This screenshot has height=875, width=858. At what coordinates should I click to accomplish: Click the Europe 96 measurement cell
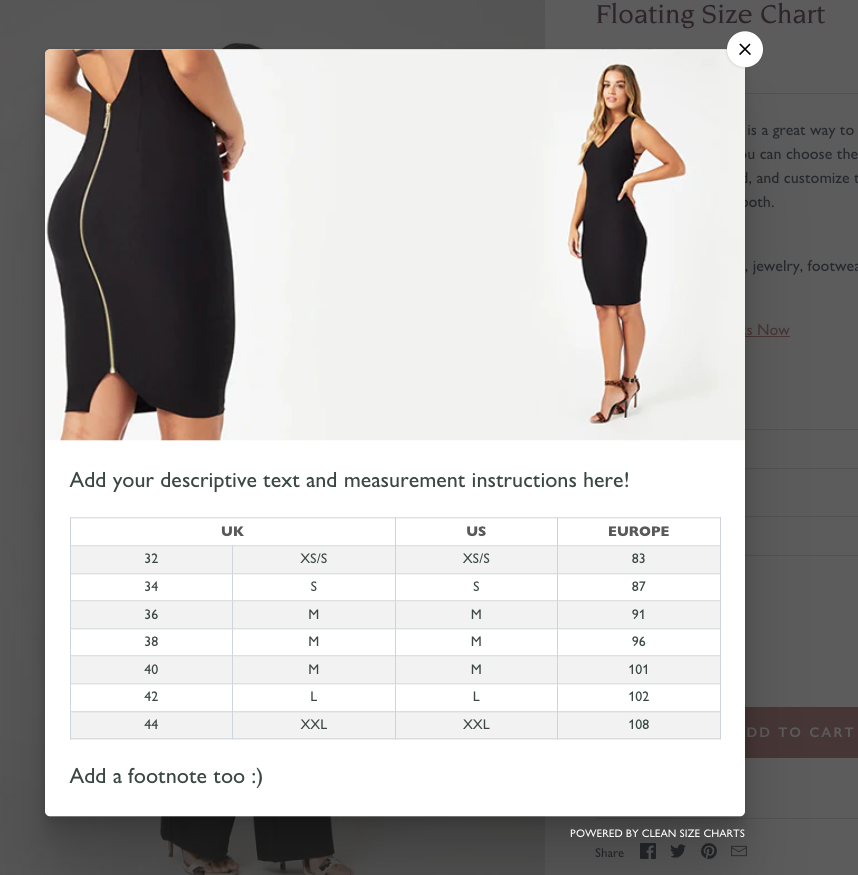[x=638, y=642]
